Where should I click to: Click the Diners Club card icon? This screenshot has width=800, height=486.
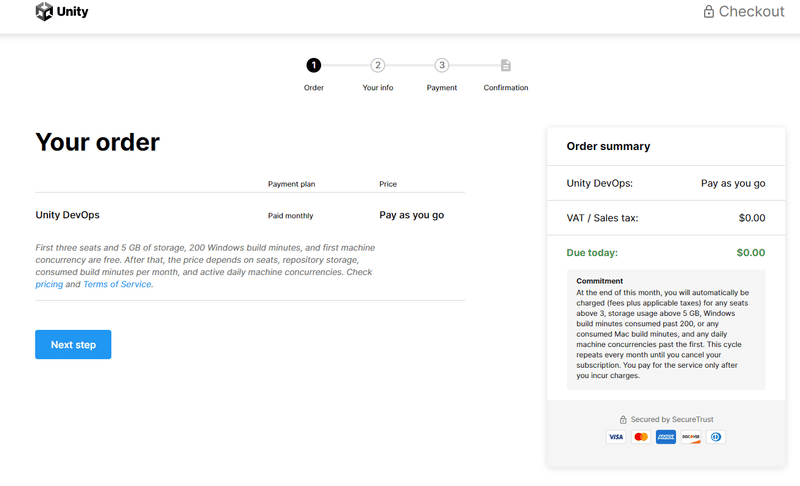coord(716,437)
